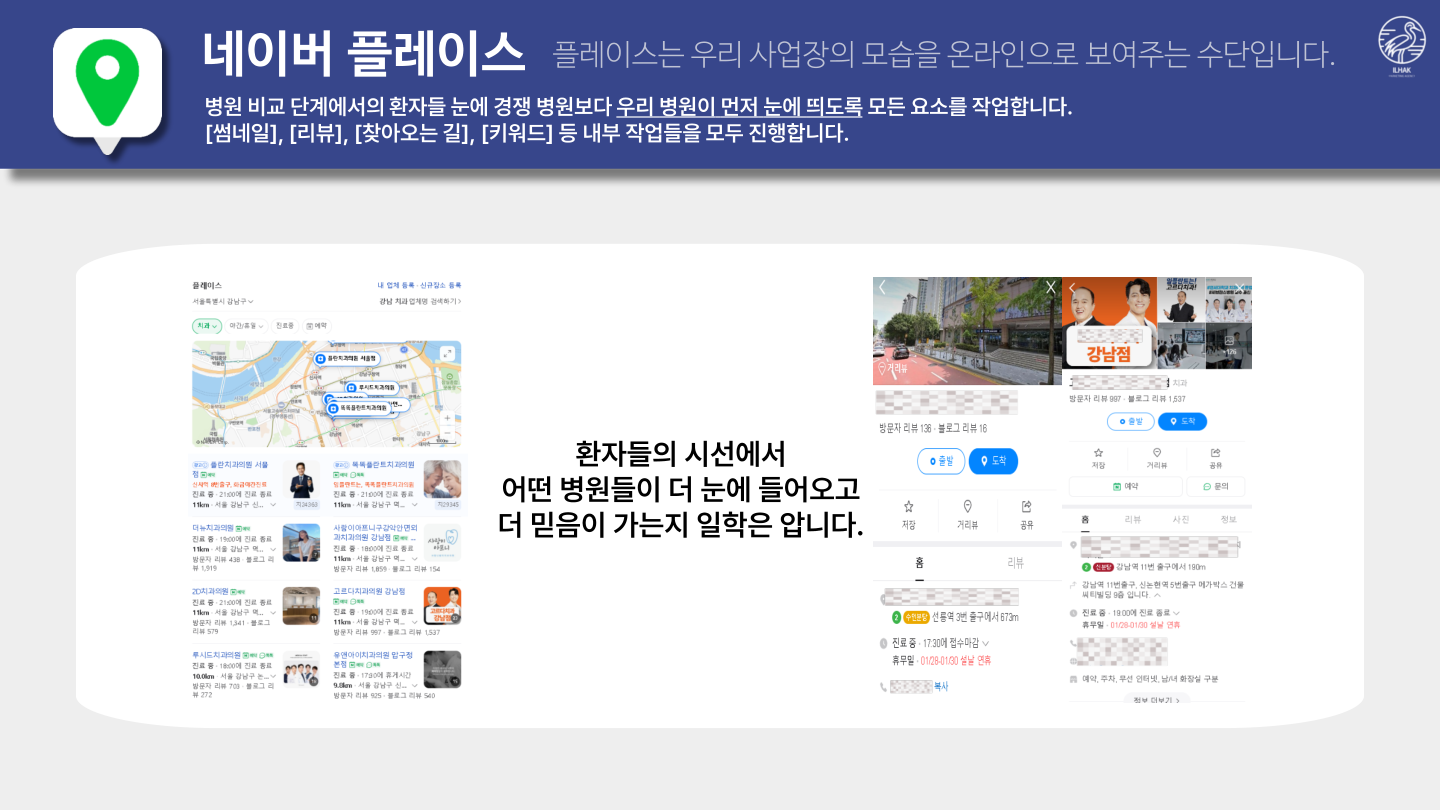Expand details of 2D치과의원 listing
The width and height of the screenshot is (1440, 810).
[x=273, y=612]
